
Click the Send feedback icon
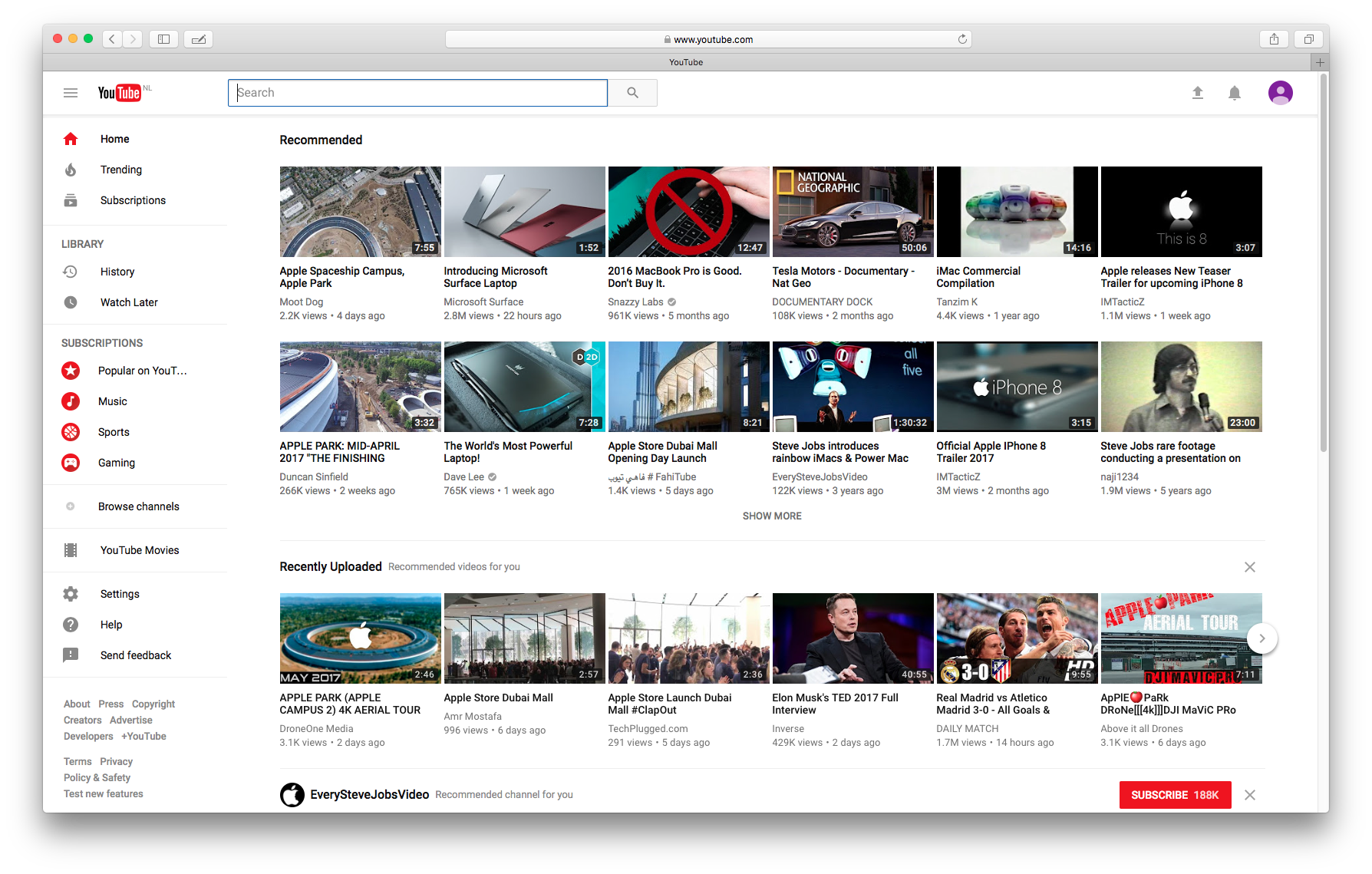point(71,655)
